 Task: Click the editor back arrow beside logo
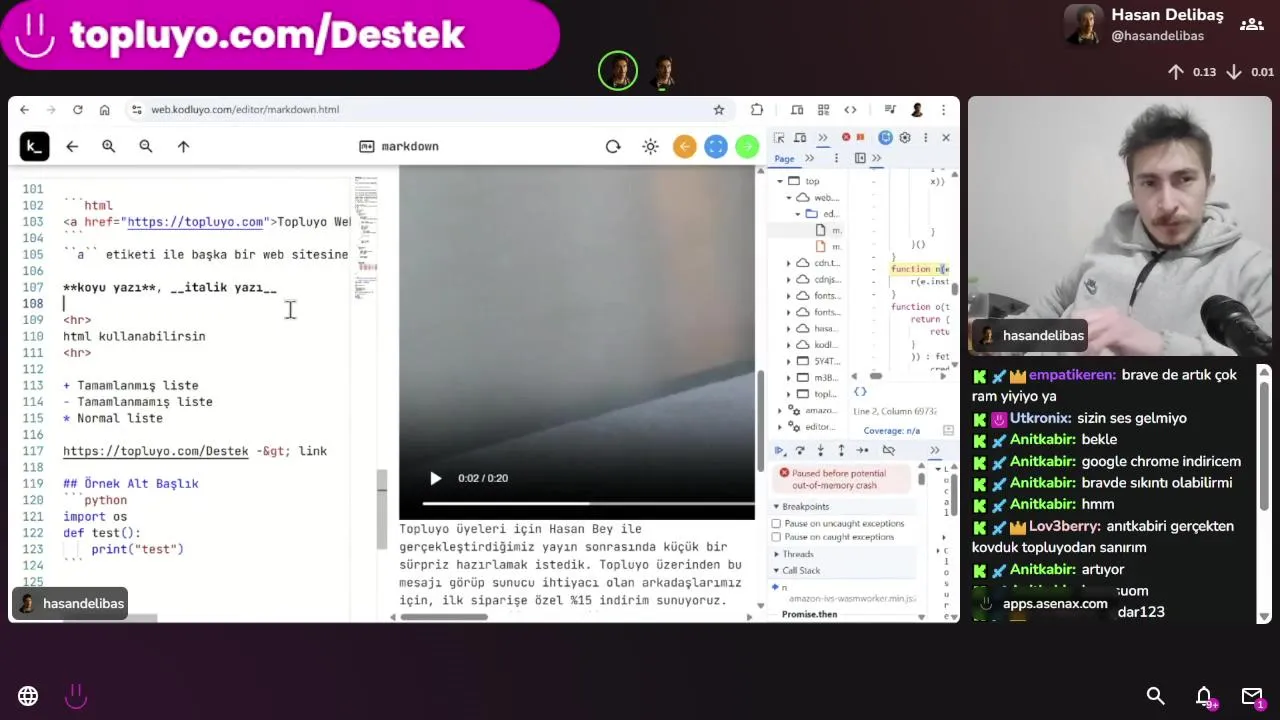click(x=72, y=146)
